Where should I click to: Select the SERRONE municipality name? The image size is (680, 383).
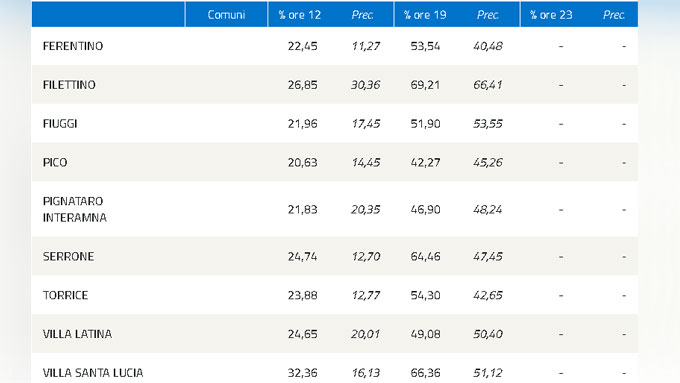click(68, 256)
